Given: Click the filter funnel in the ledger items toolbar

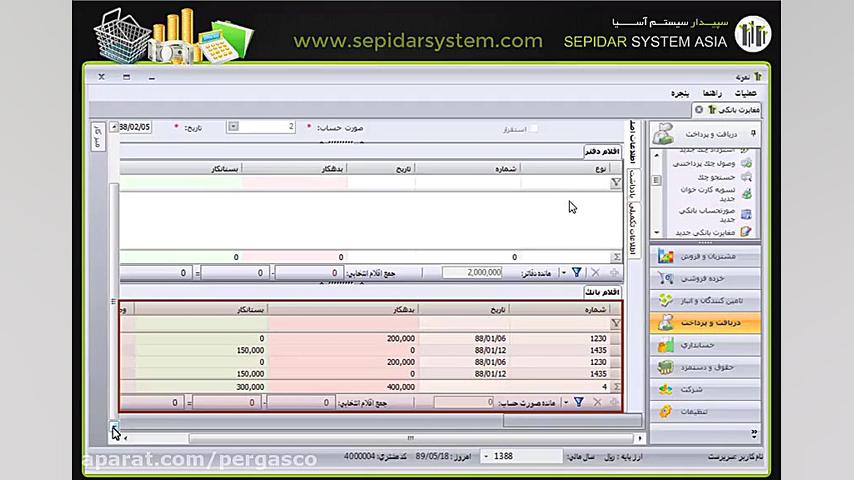Looking at the screenshot, I should pos(576,272).
